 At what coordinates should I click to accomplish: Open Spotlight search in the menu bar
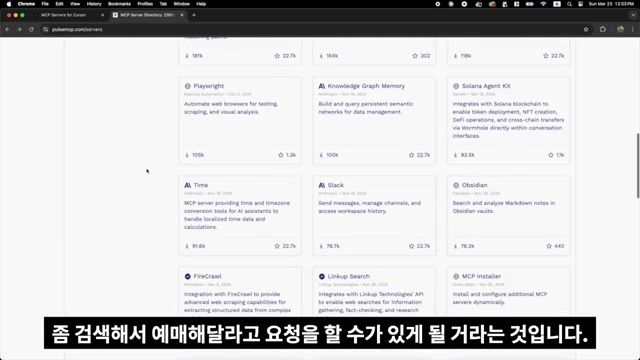pos(569,4)
